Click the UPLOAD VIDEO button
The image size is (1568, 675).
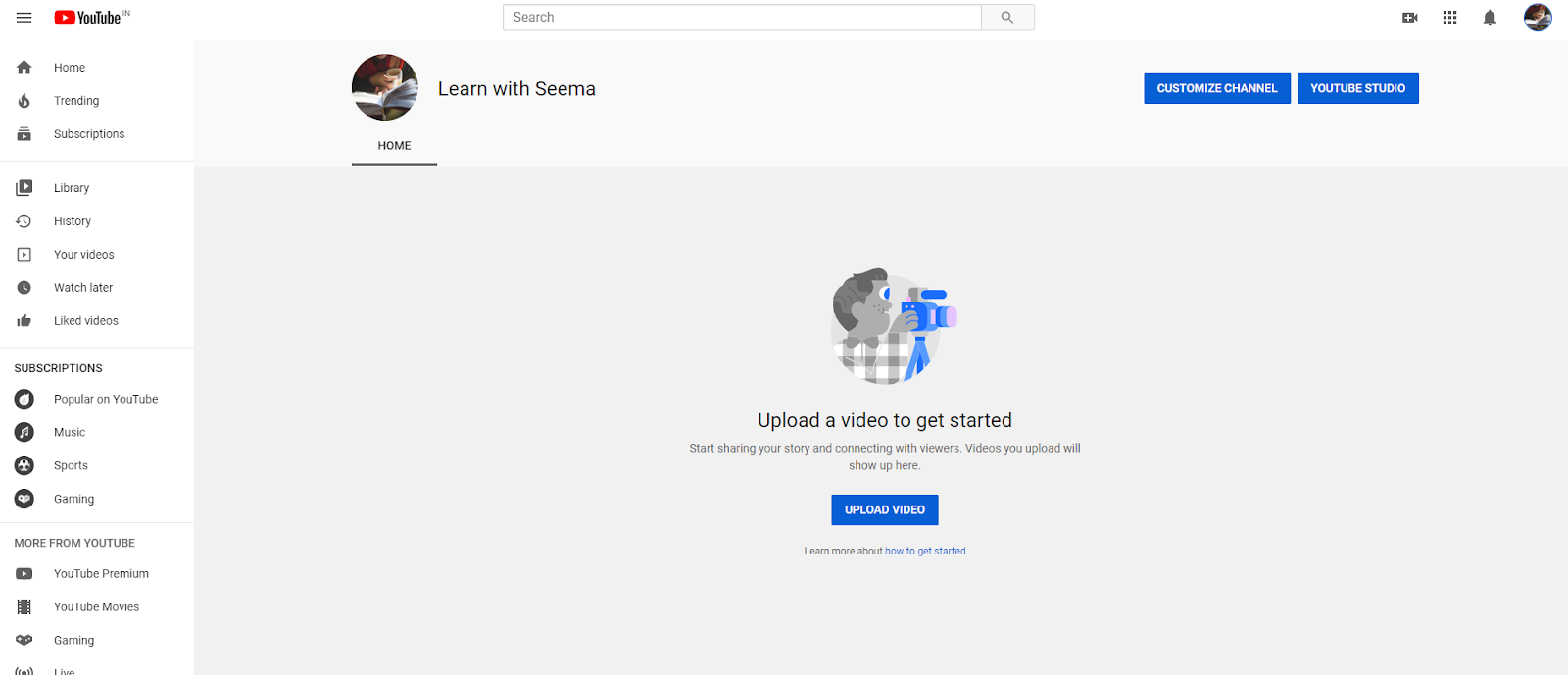point(885,509)
